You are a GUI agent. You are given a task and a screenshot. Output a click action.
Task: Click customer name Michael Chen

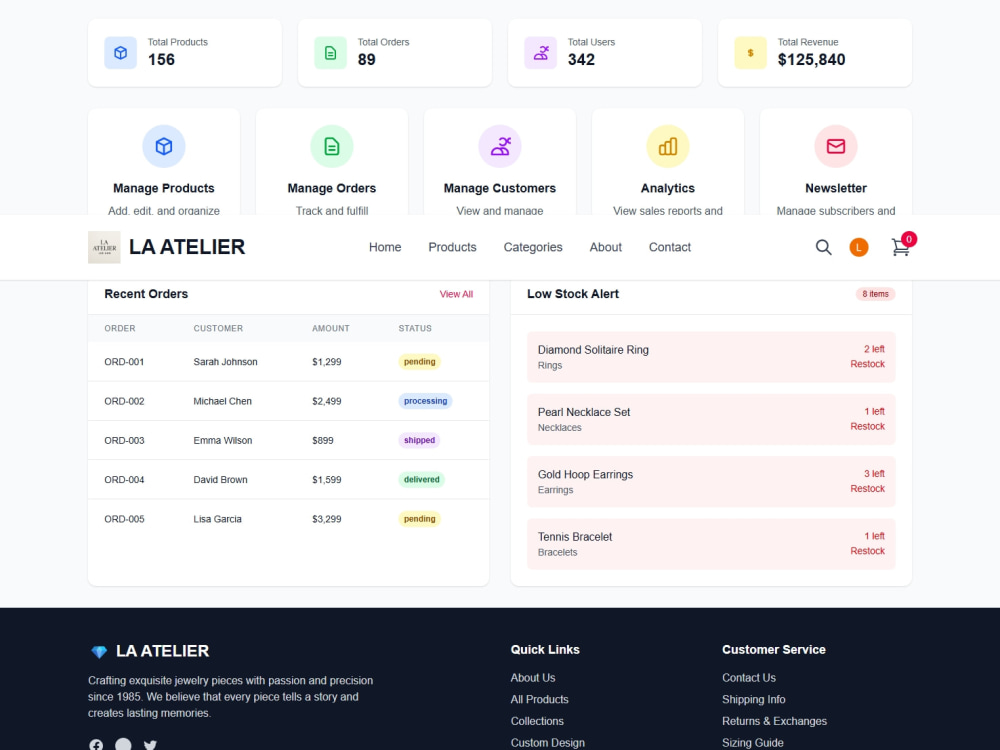coord(223,401)
